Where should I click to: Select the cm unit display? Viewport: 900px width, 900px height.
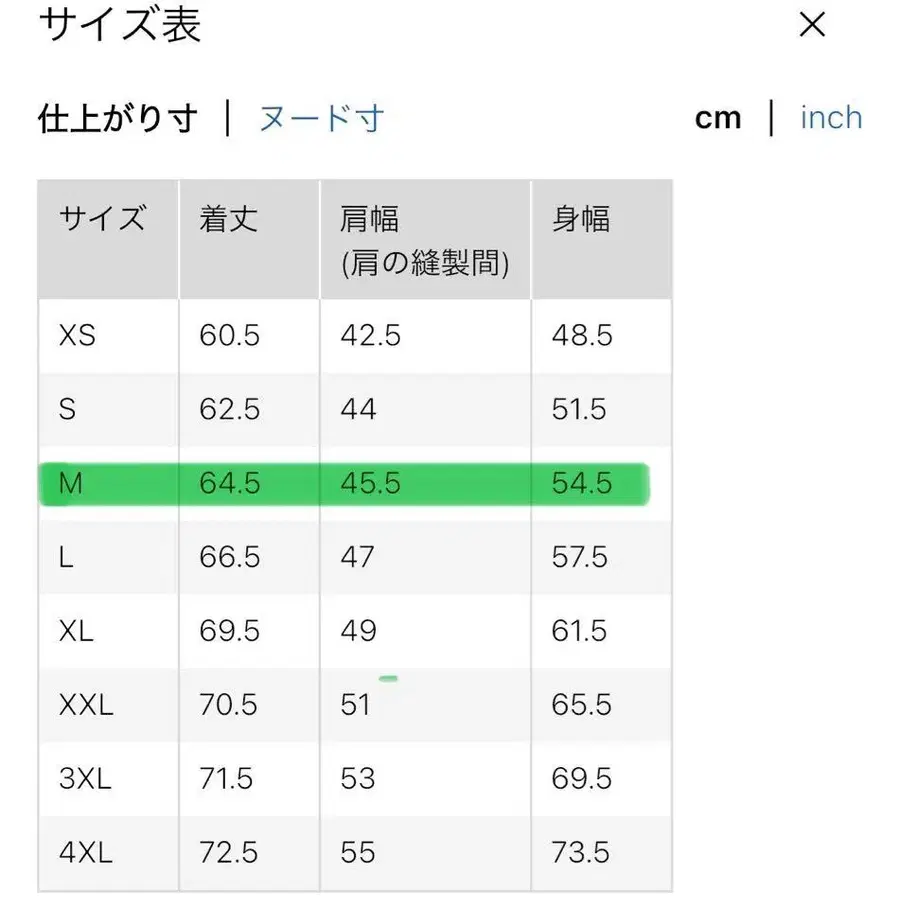point(719,118)
